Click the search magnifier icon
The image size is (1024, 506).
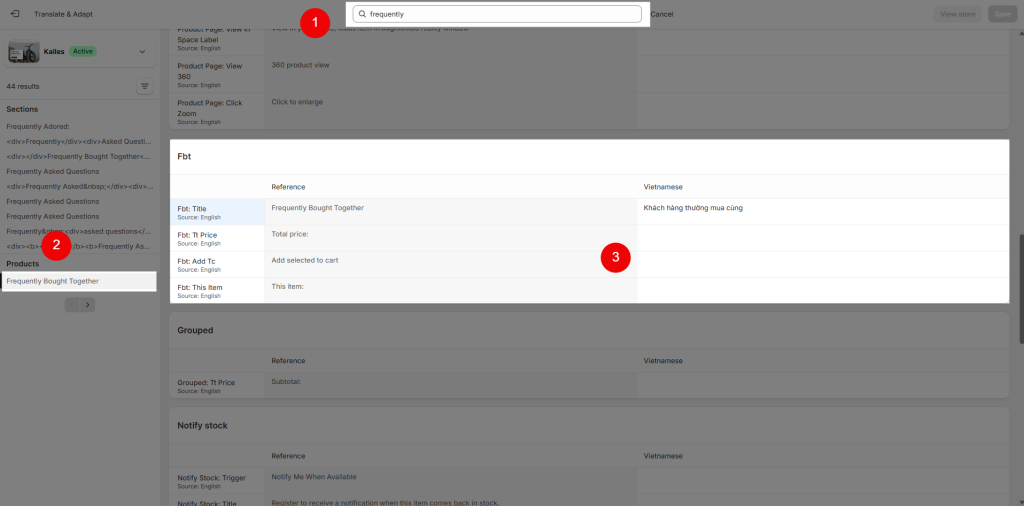pos(362,14)
